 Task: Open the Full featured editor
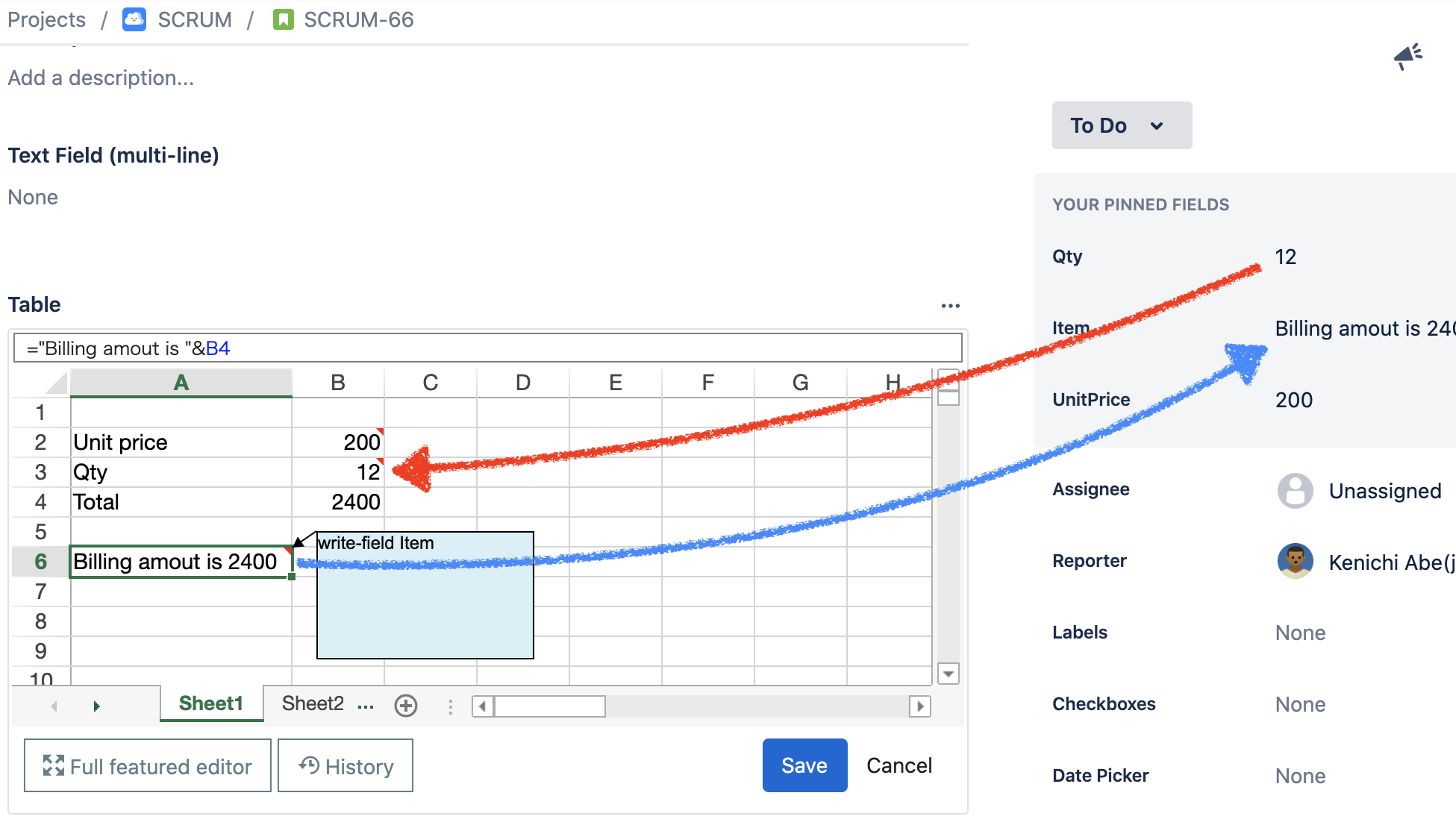pyautogui.click(x=148, y=765)
